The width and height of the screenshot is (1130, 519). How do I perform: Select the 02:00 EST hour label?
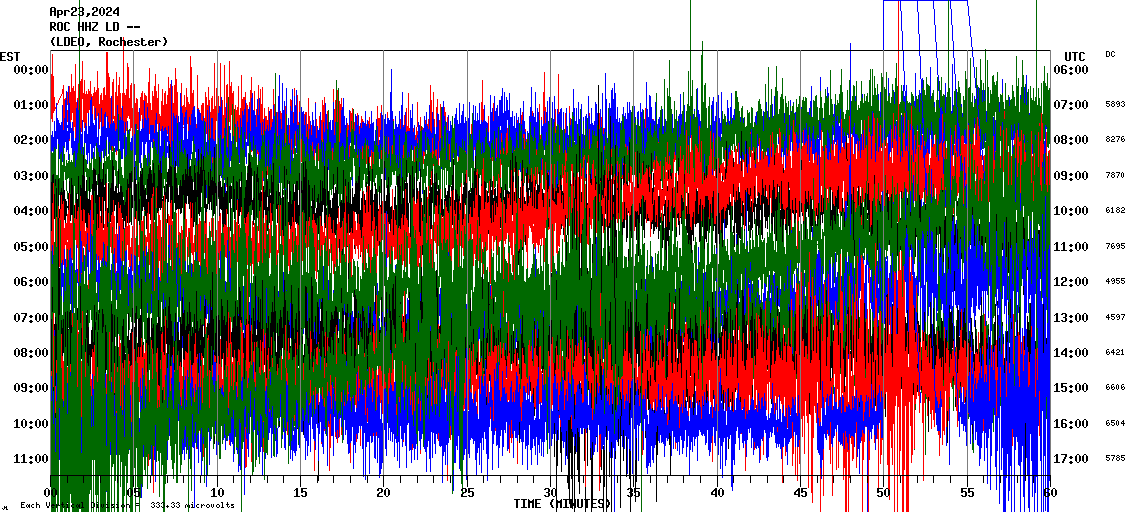point(31,140)
